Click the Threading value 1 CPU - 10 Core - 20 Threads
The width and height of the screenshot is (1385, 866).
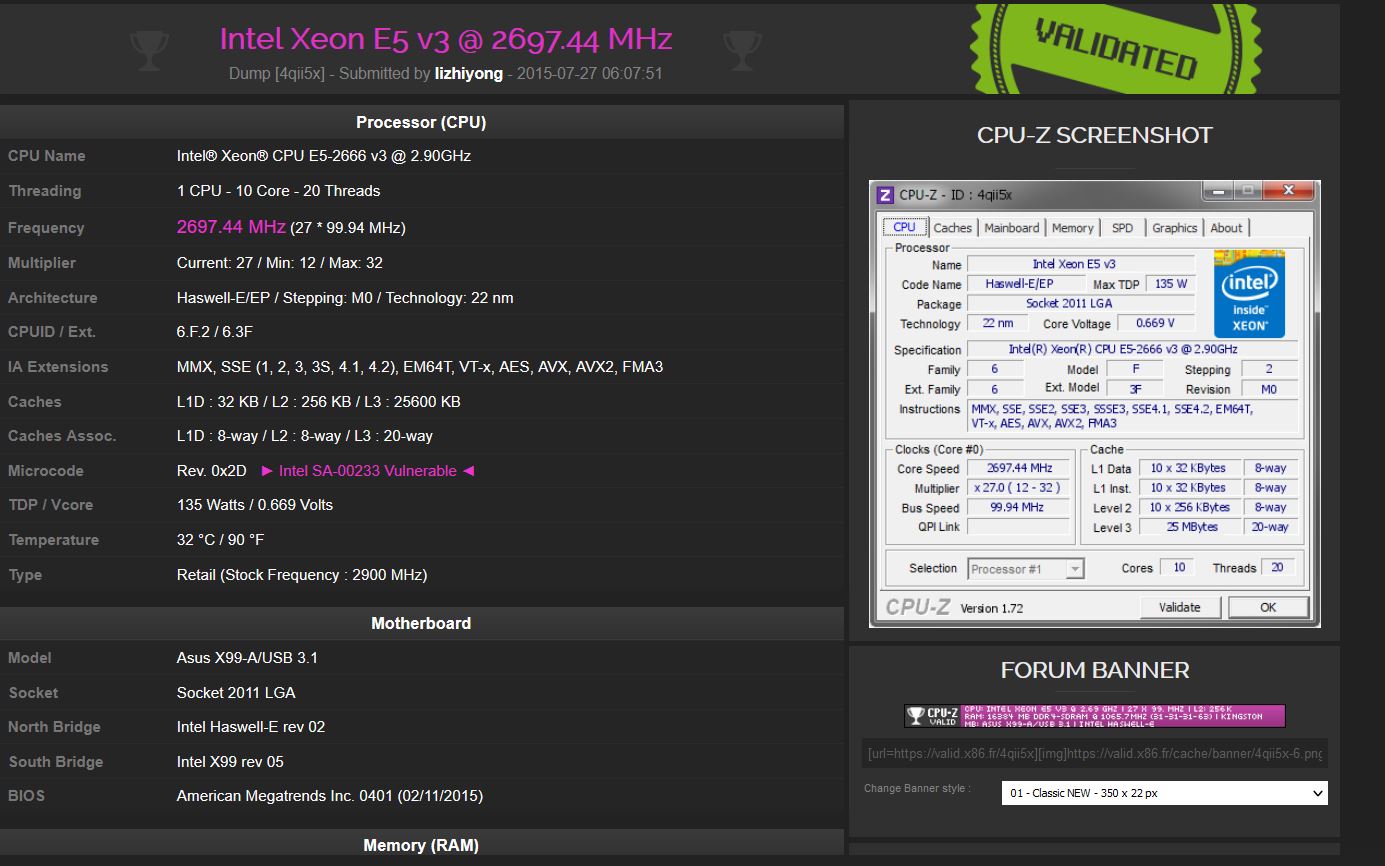(x=279, y=191)
